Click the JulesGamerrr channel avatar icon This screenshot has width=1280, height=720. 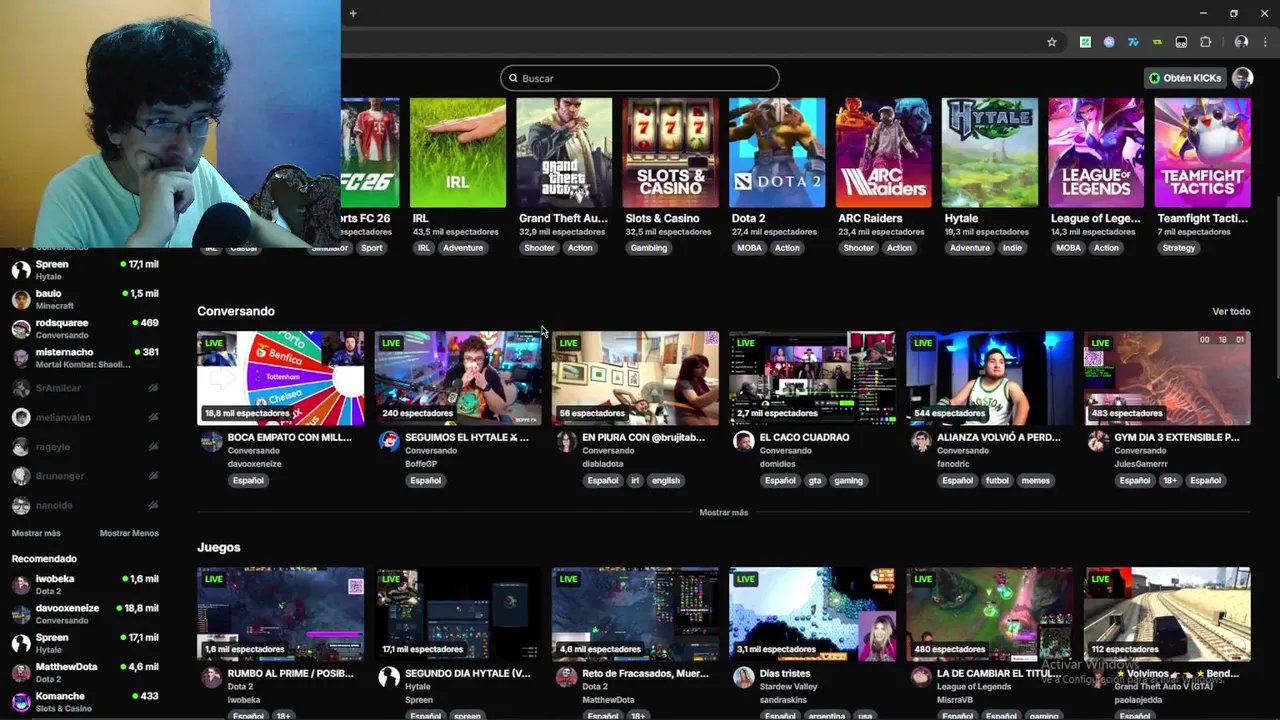click(x=1098, y=442)
